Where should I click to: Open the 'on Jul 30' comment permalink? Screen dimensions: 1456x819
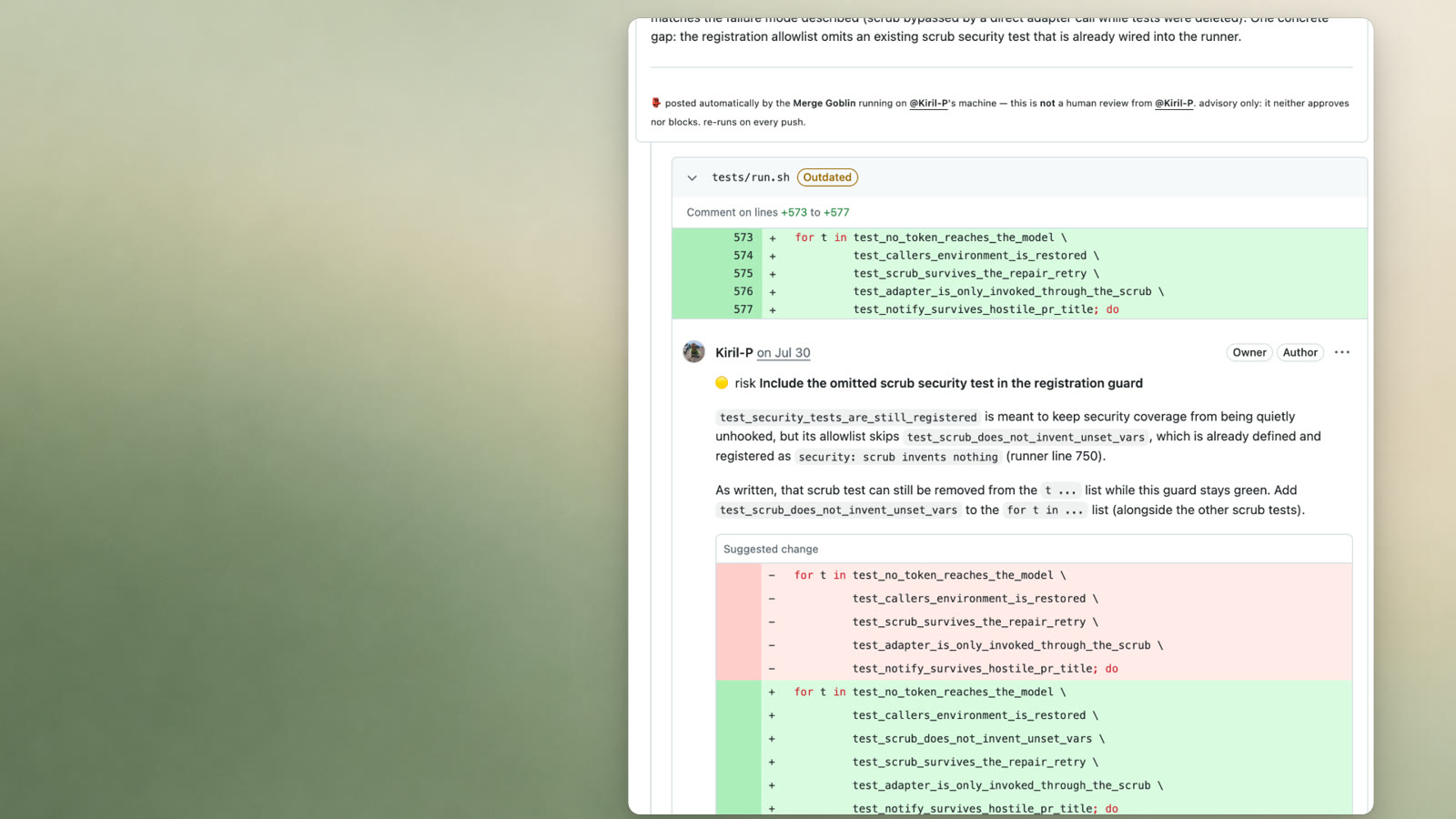[784, 353]
